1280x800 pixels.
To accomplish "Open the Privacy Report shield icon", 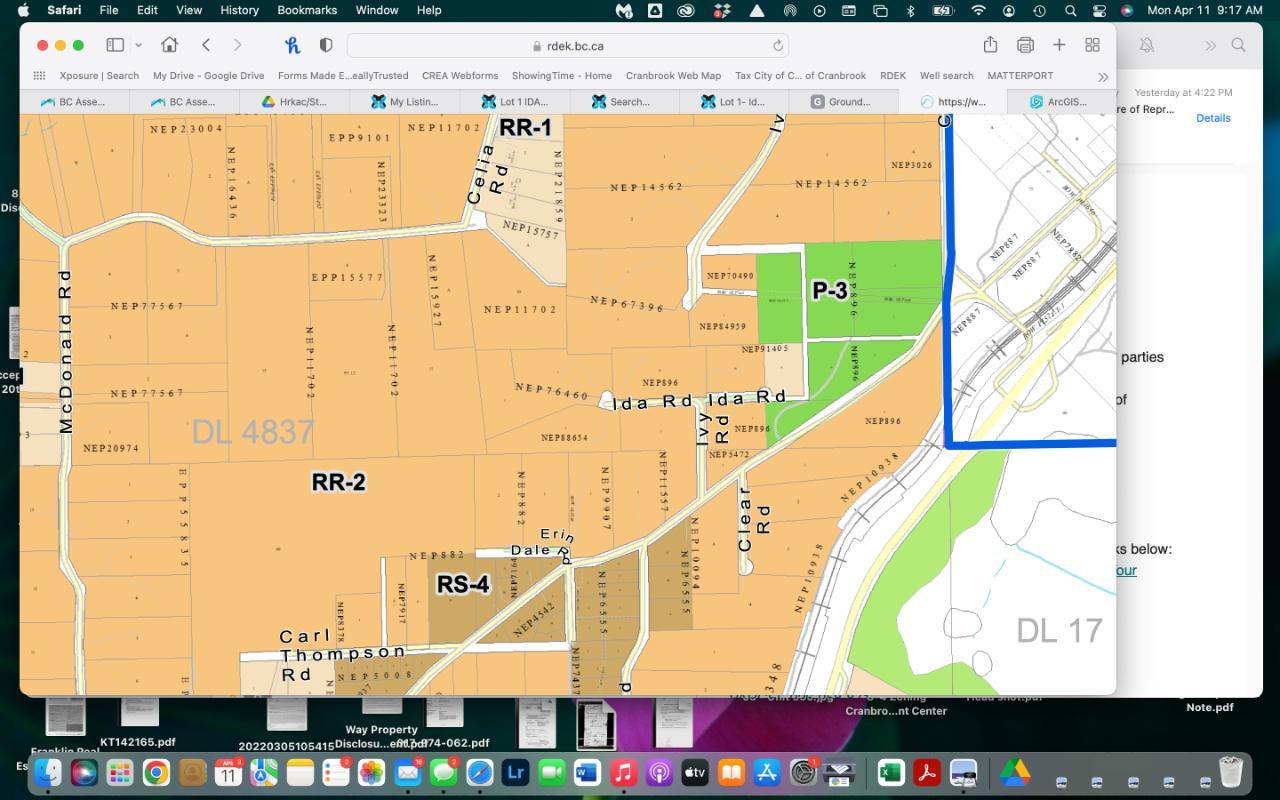I will [x=325, y=45].
